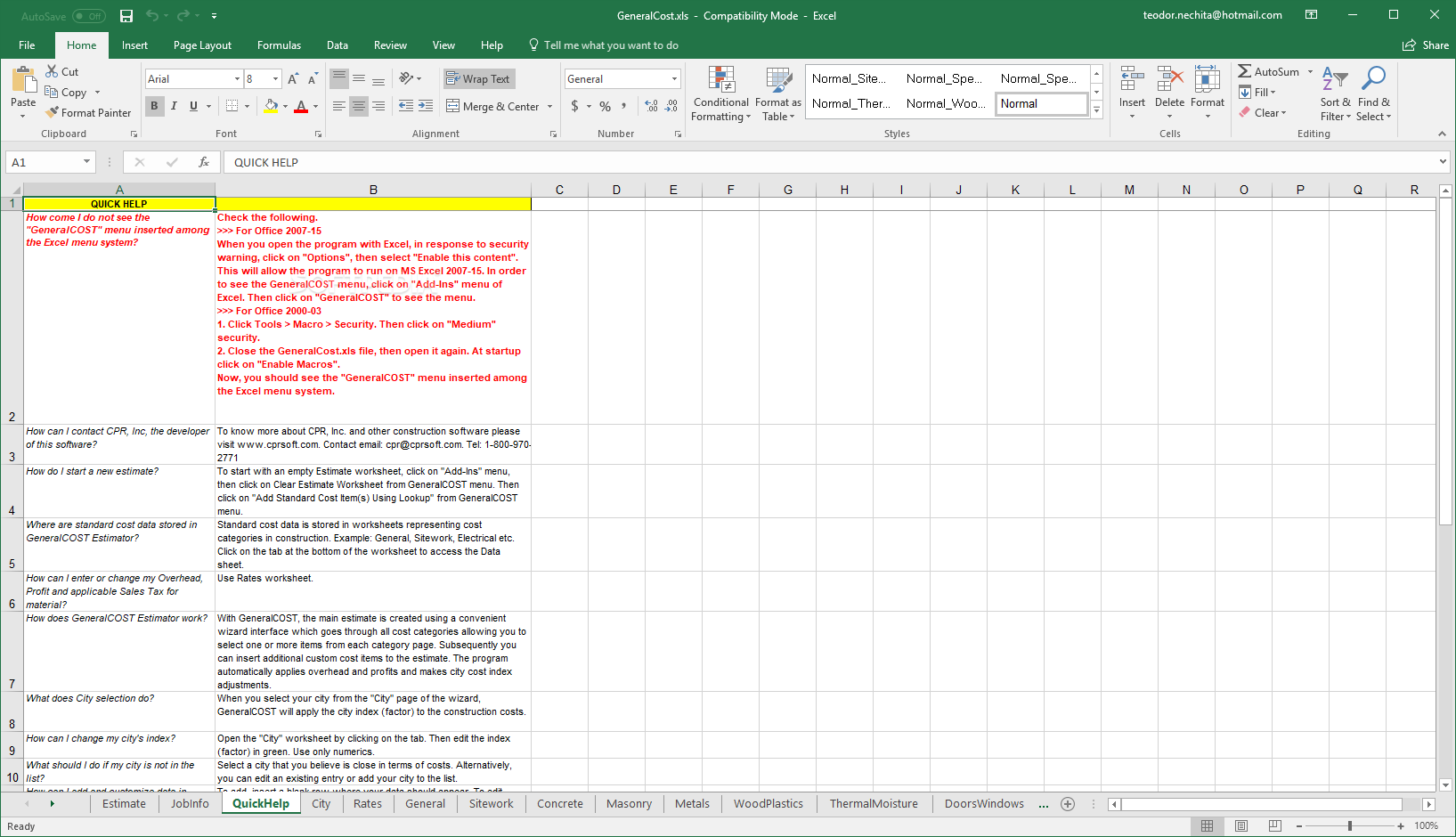Expand Merge & Center dropdown arrow

(549, 106)
